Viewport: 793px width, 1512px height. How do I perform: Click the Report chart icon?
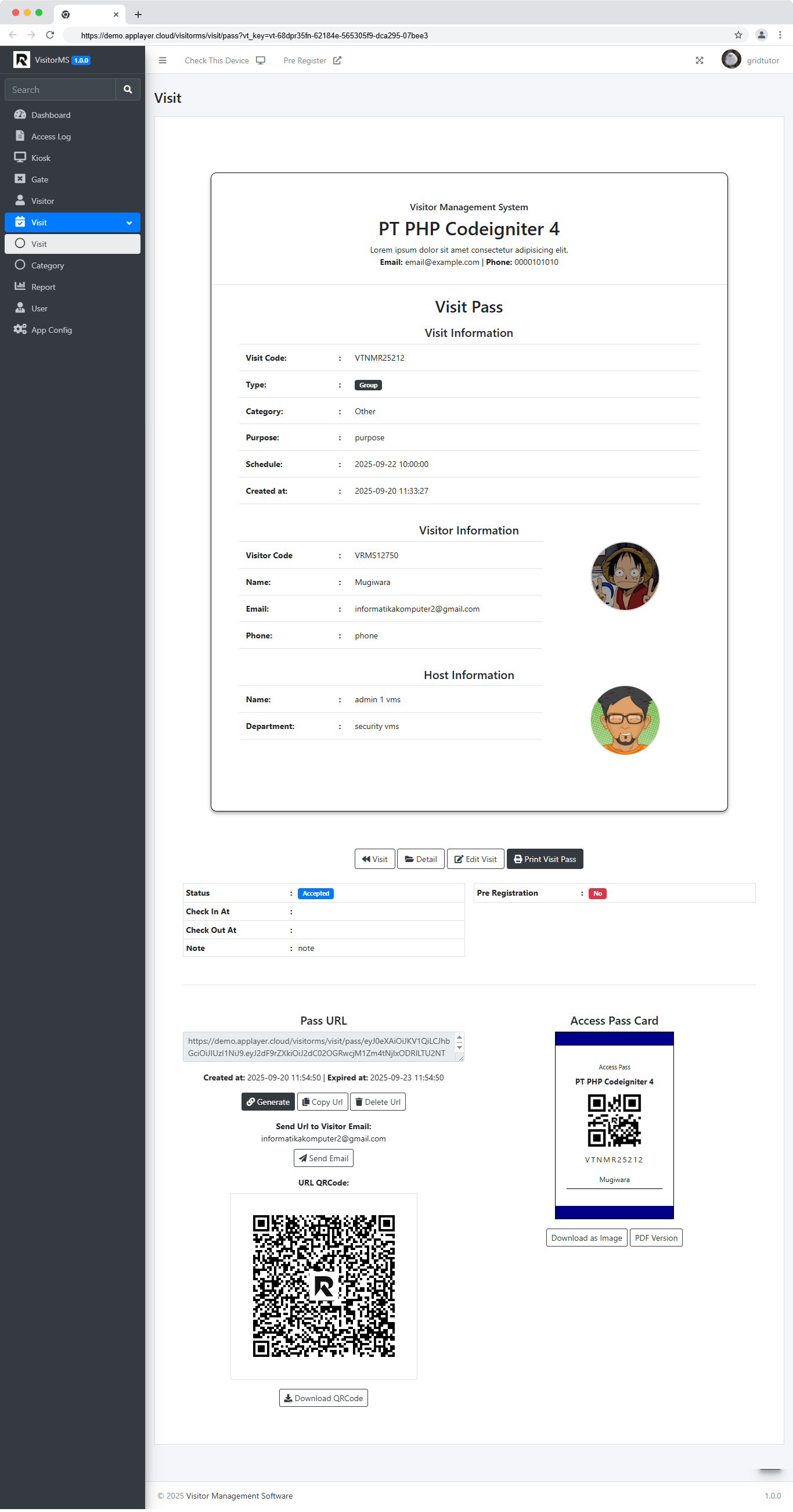coord(20,286)
